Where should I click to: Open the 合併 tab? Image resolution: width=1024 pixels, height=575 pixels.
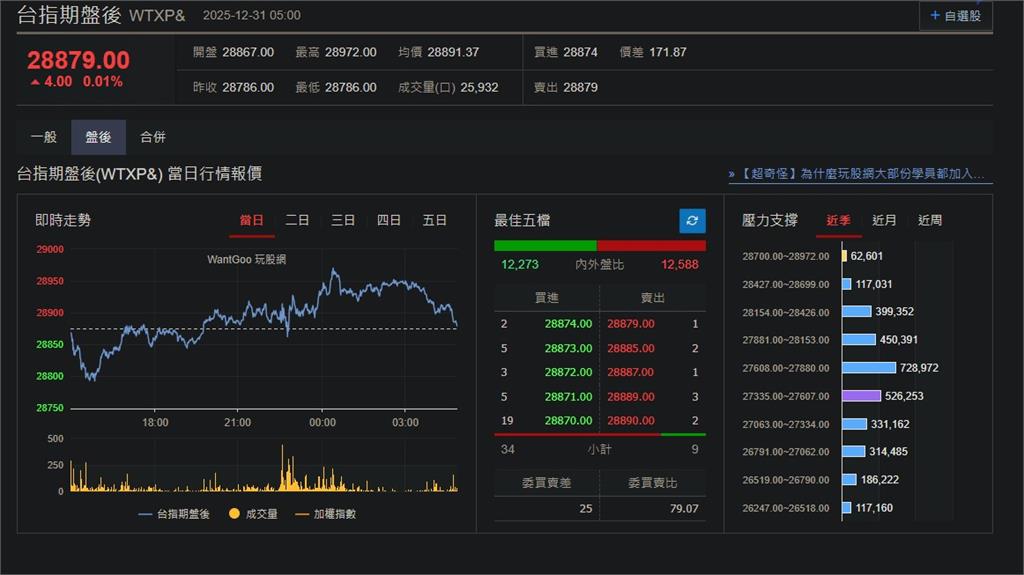click(153, 137)
